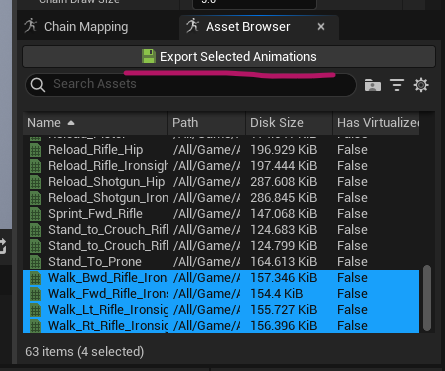
Task: Open the asset filters icon
Action: click(x=397, y=85)
